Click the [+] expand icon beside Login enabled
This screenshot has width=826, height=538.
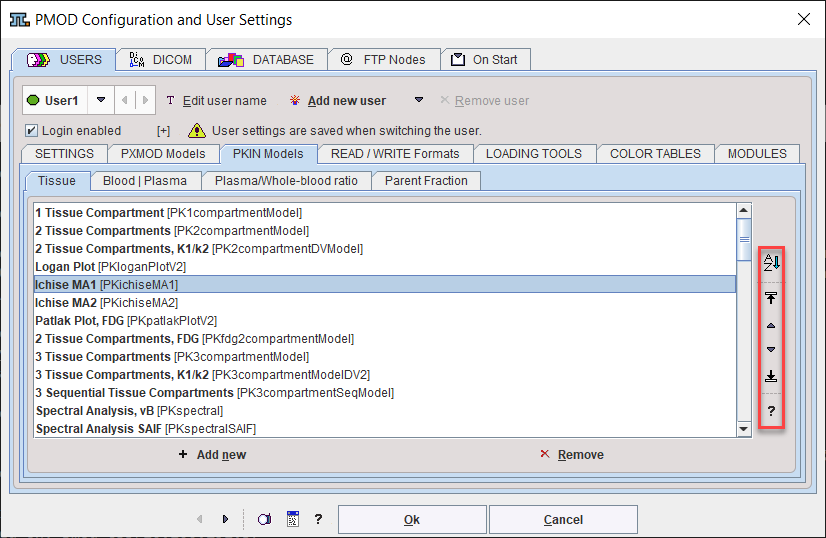[x=163, y=131]
